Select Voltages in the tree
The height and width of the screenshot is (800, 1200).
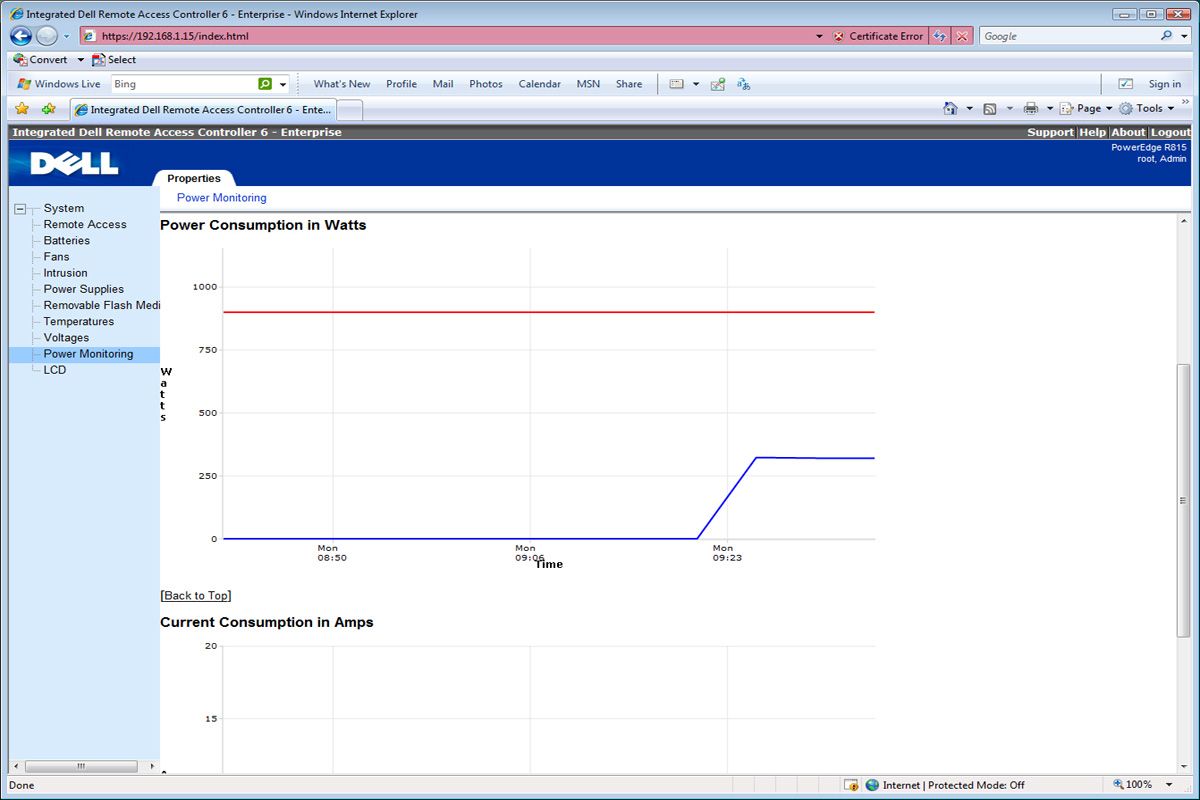point(67,338)
